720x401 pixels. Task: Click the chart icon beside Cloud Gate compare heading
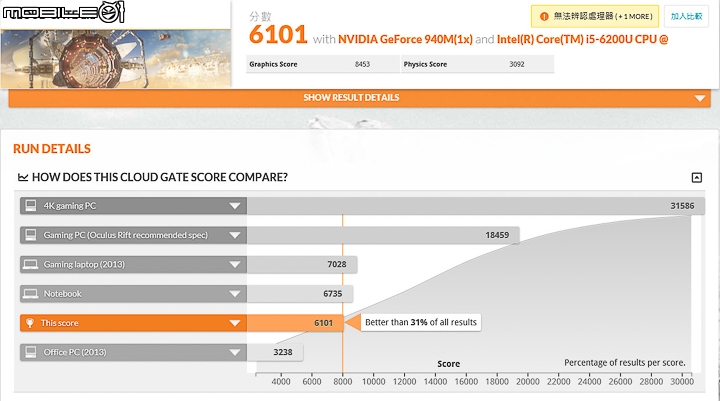tap(23, 177)
